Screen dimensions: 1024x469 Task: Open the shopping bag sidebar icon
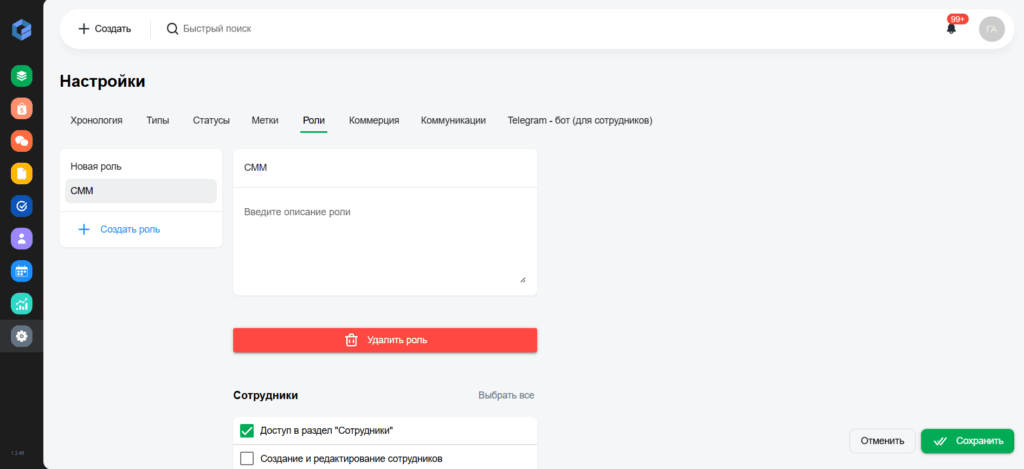click(x=22, y=108)
